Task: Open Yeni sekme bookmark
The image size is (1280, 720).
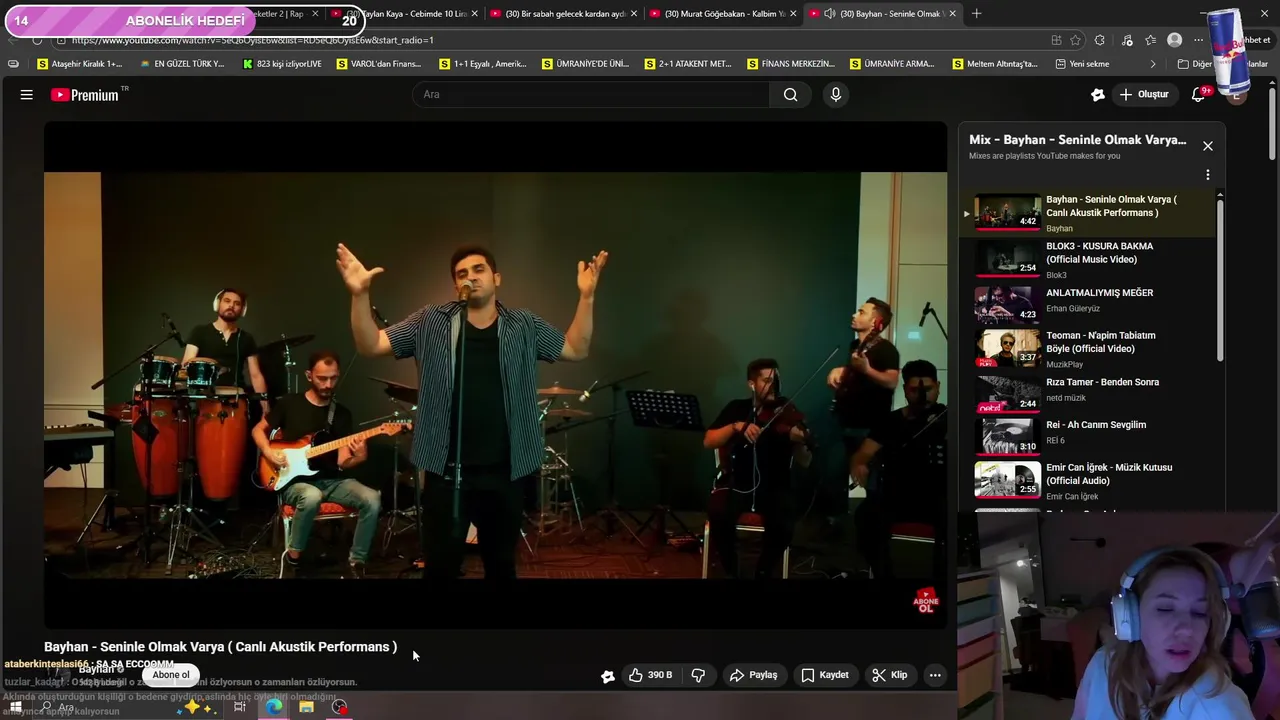Action: [x=1082, y=64]
